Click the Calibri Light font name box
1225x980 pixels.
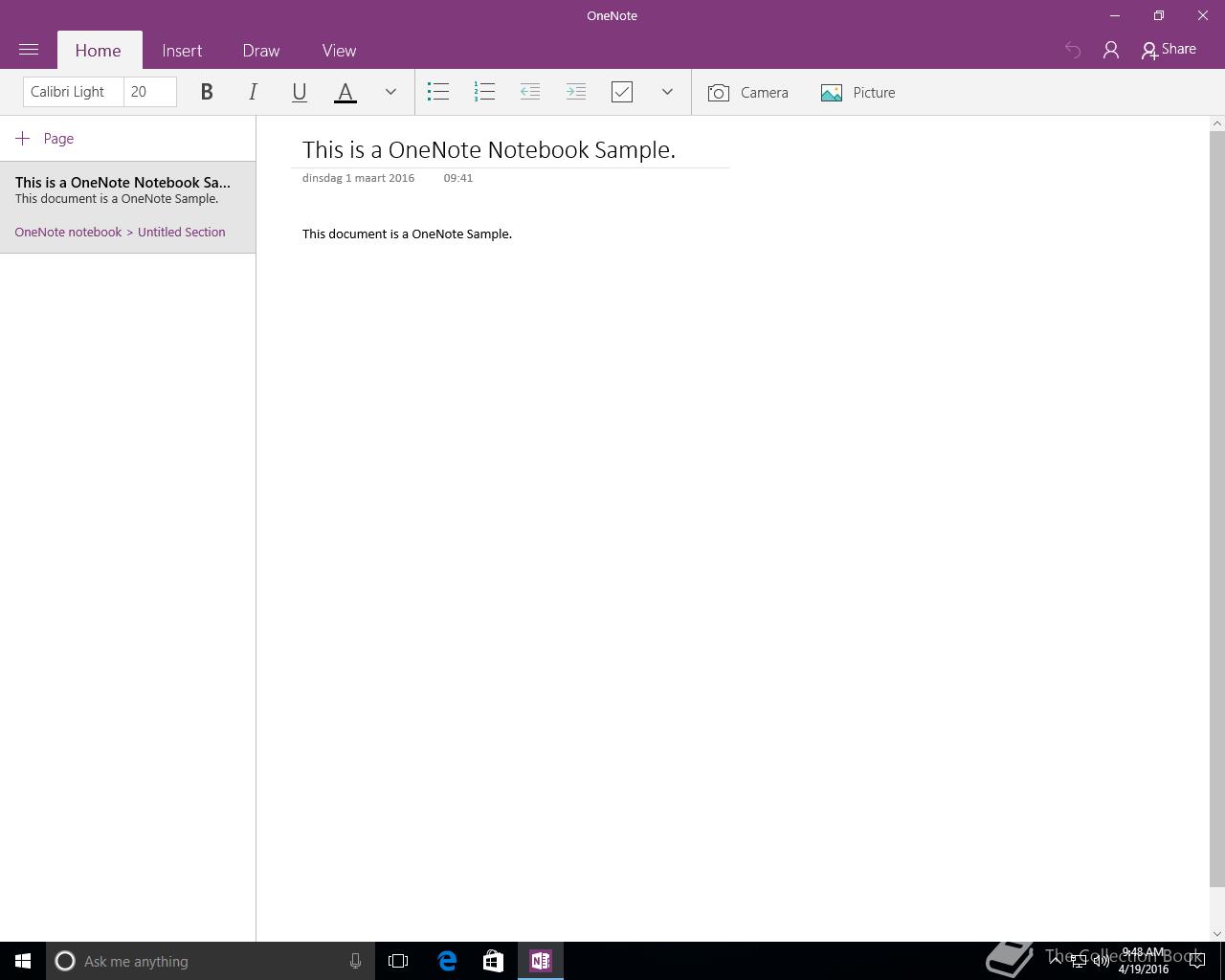point(74,92)
